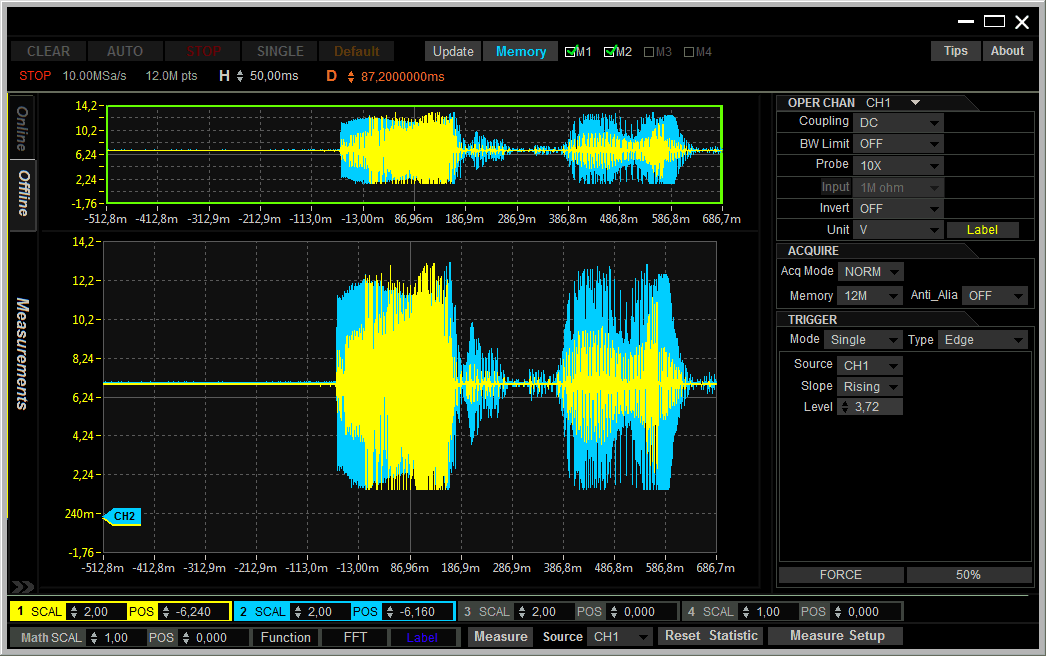Select the Memory tab button
Screen dimensions: 1046x656
tap(521, 51)
